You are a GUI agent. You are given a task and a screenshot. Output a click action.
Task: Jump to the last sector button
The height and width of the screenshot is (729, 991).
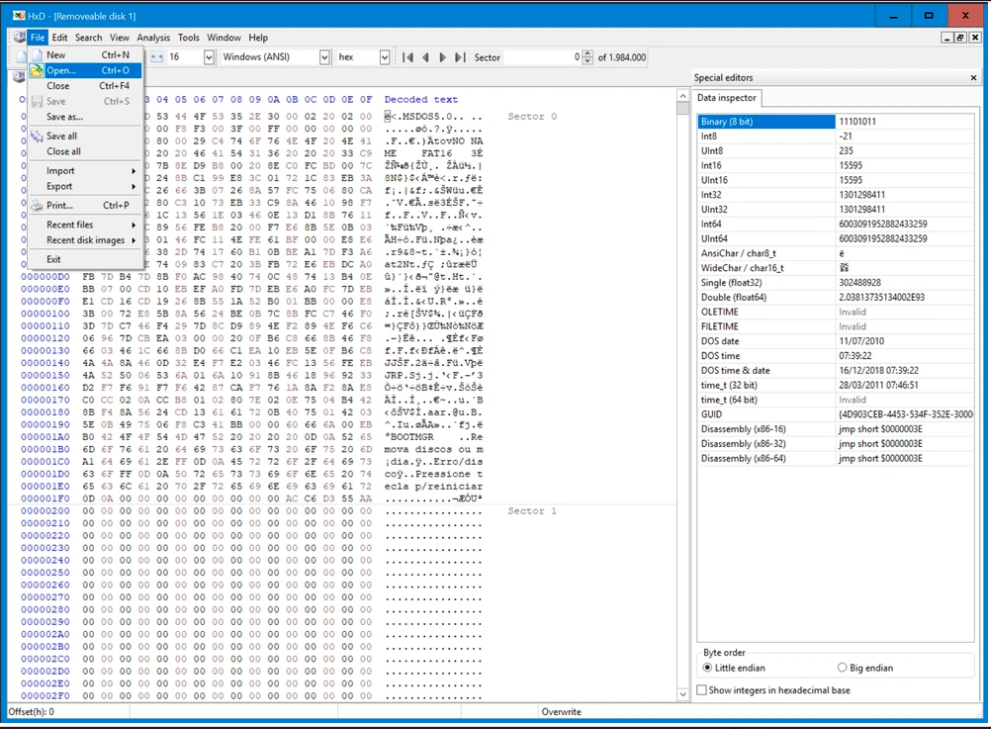click(460, 58)
